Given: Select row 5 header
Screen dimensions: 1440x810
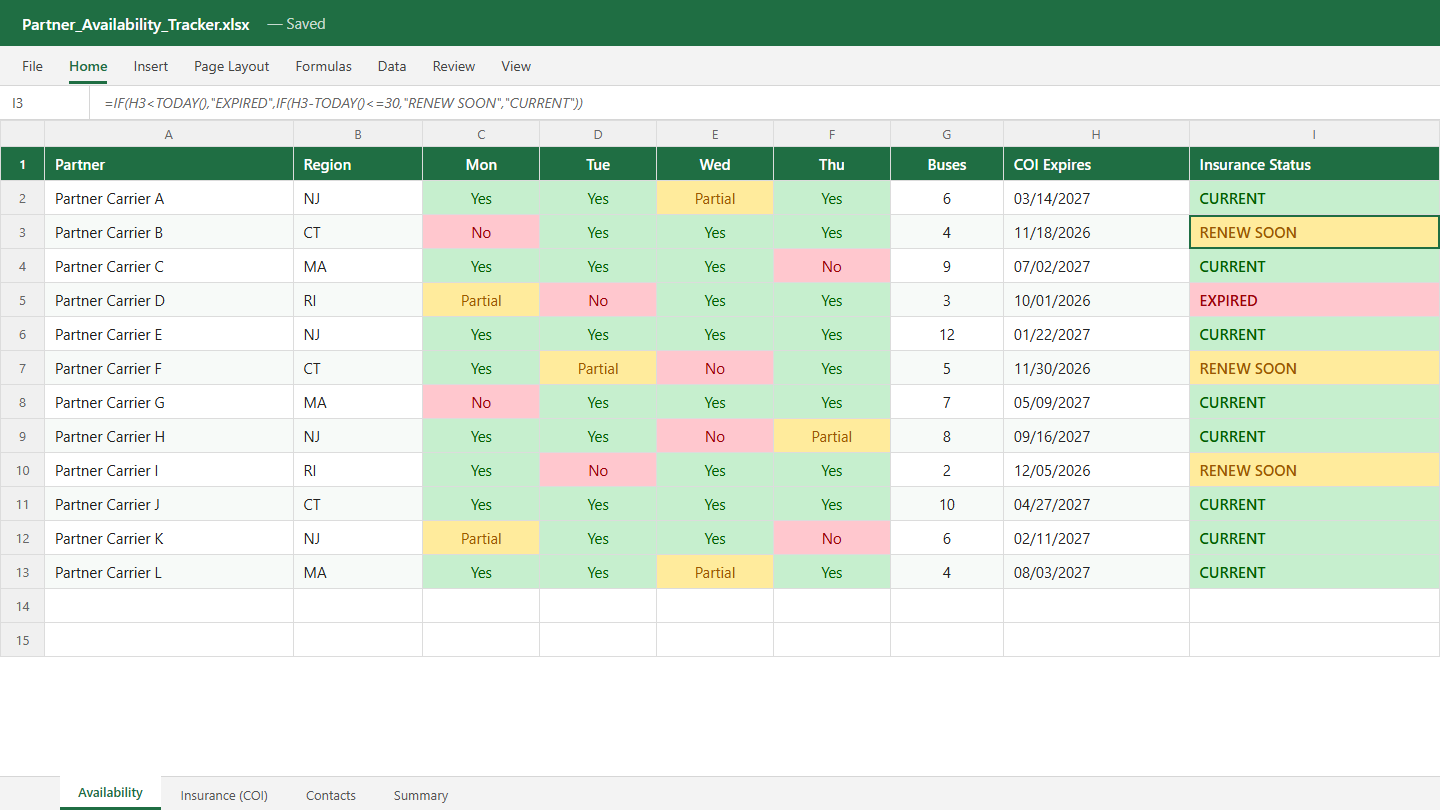Looking at the screenshot, I should [x=22, y=300].
